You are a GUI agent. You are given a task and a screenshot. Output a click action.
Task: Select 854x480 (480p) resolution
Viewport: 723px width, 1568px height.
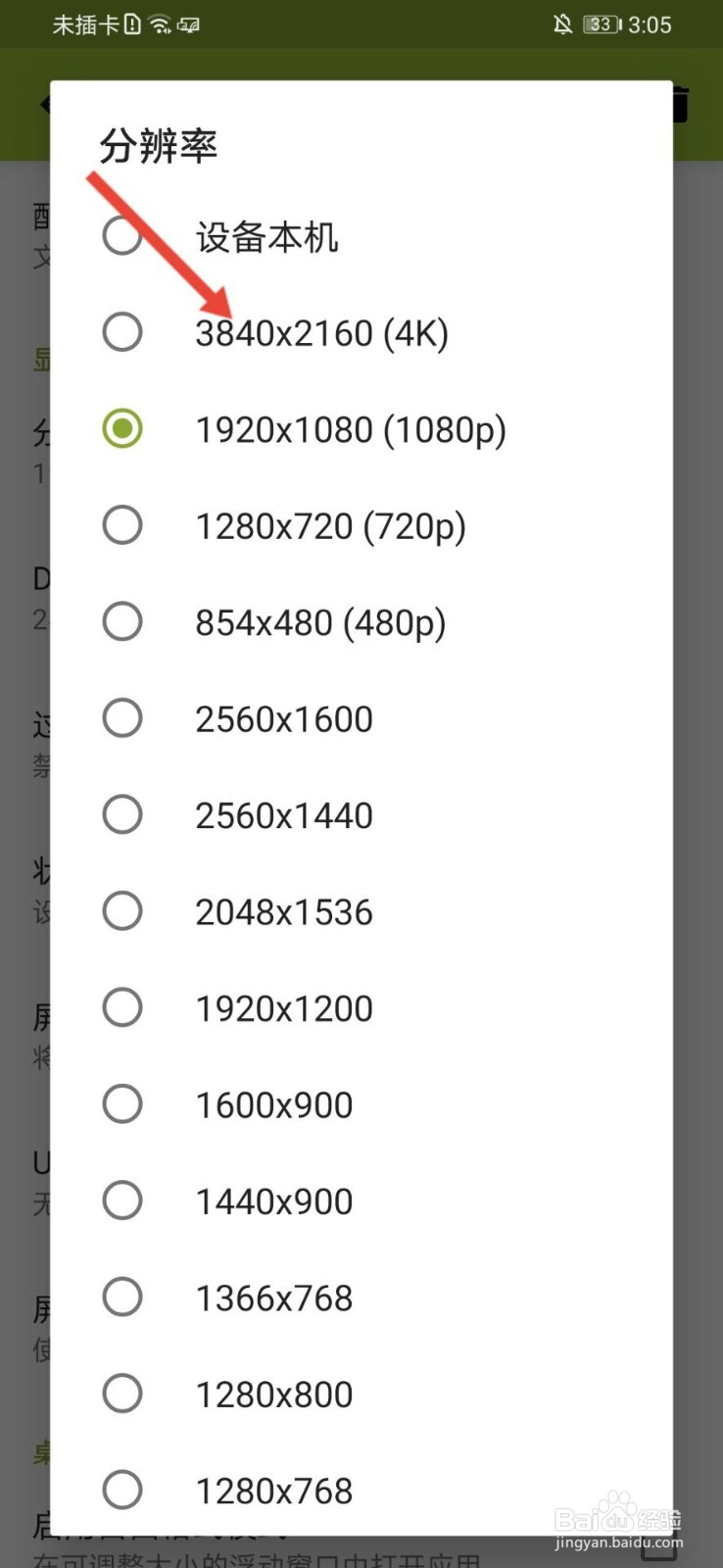(x=361, y=621)
